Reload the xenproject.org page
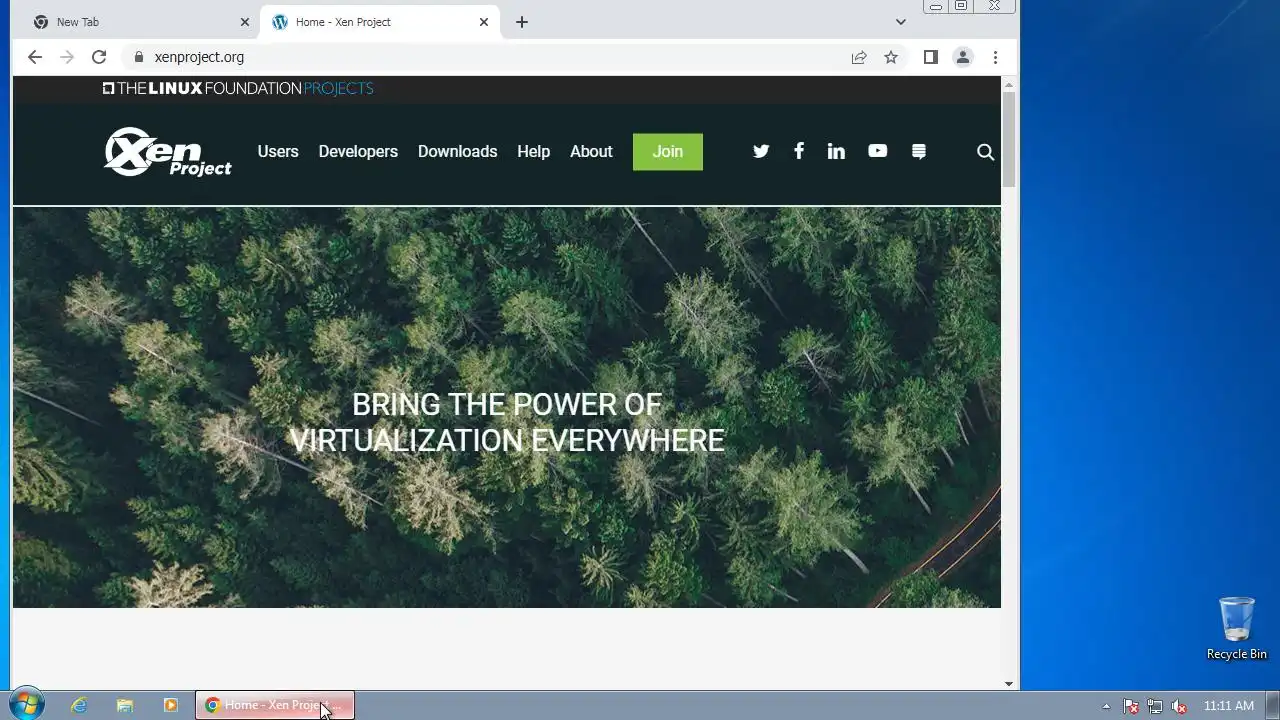Screen dimensions: 1280x720 tap(98, 57)
